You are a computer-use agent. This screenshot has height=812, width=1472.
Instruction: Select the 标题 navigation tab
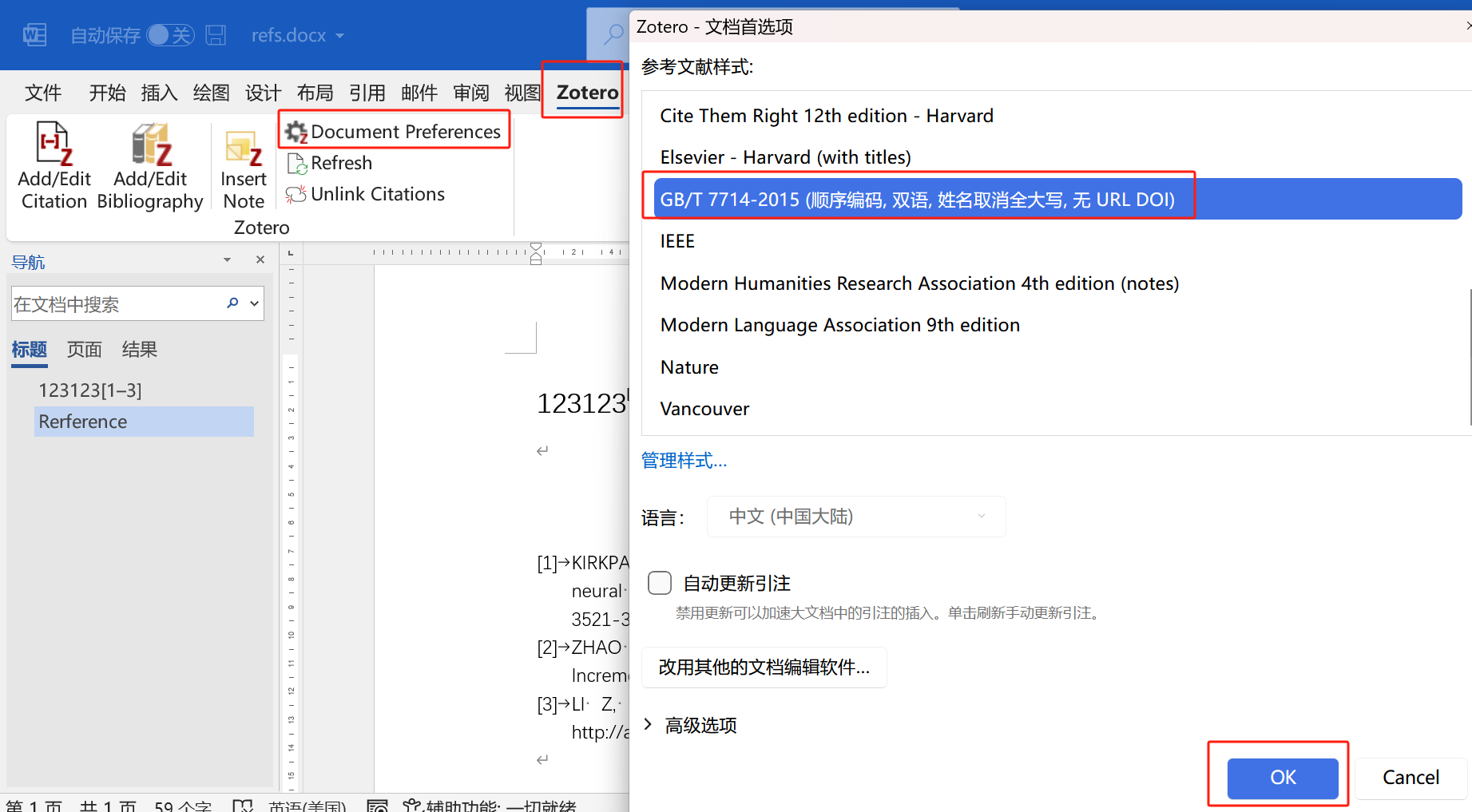tap(30, 350)
